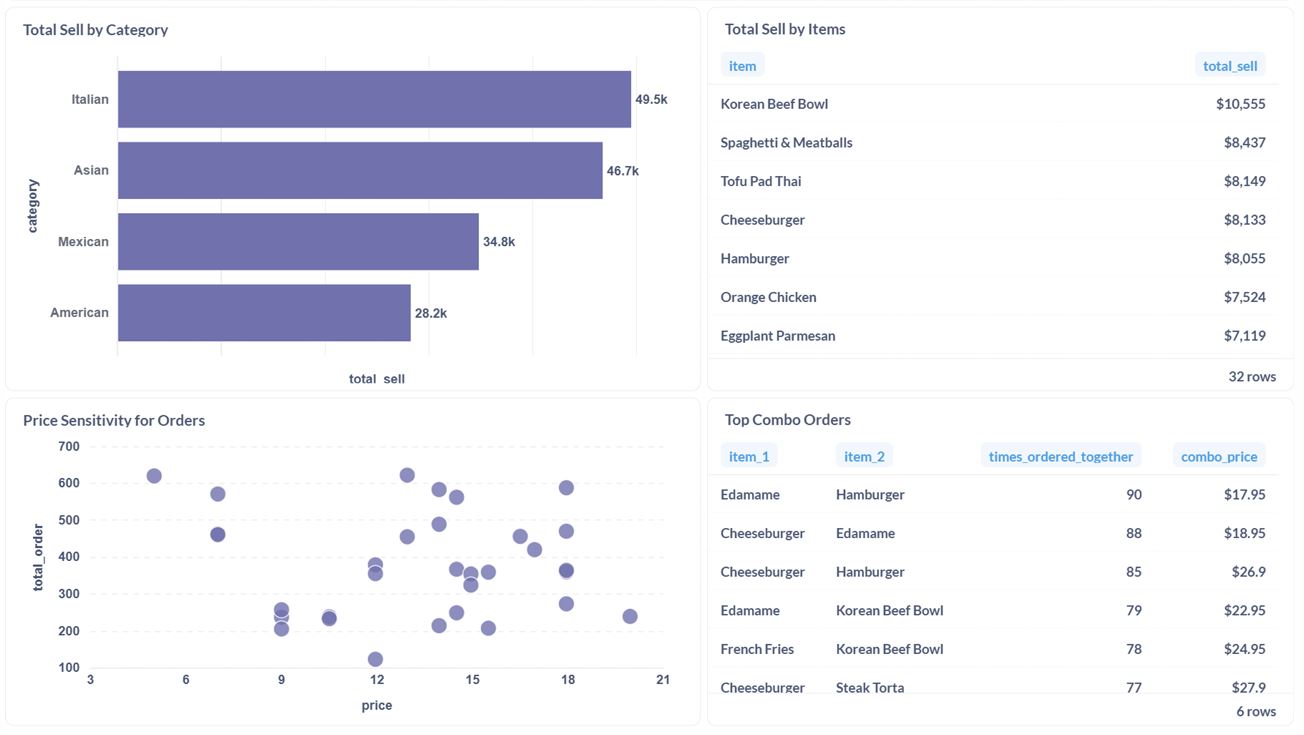Click the item_1 column header
The image size is (1304, 735).
coord(749,456)
